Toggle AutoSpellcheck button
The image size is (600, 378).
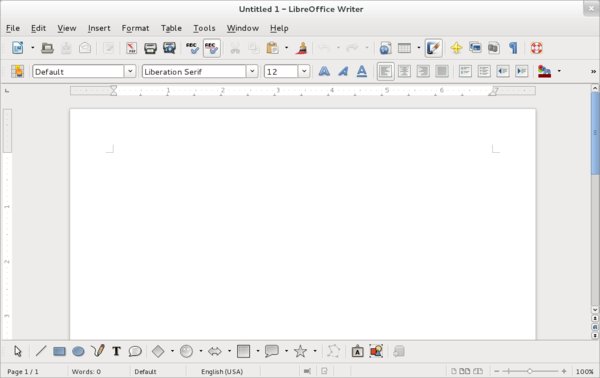pyautogui.click(x=212, y=48)
